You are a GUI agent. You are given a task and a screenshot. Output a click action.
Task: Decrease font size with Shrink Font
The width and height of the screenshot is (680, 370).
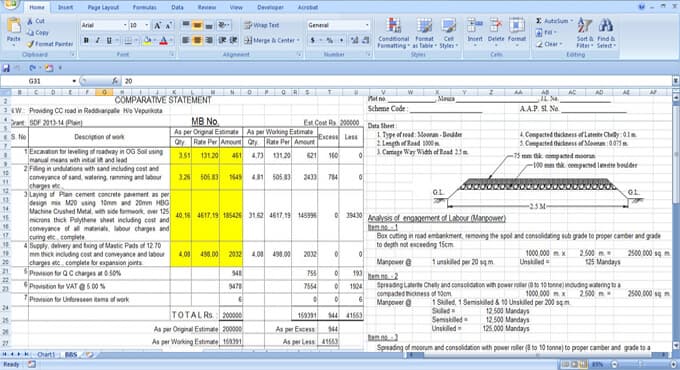pos(169,25)
